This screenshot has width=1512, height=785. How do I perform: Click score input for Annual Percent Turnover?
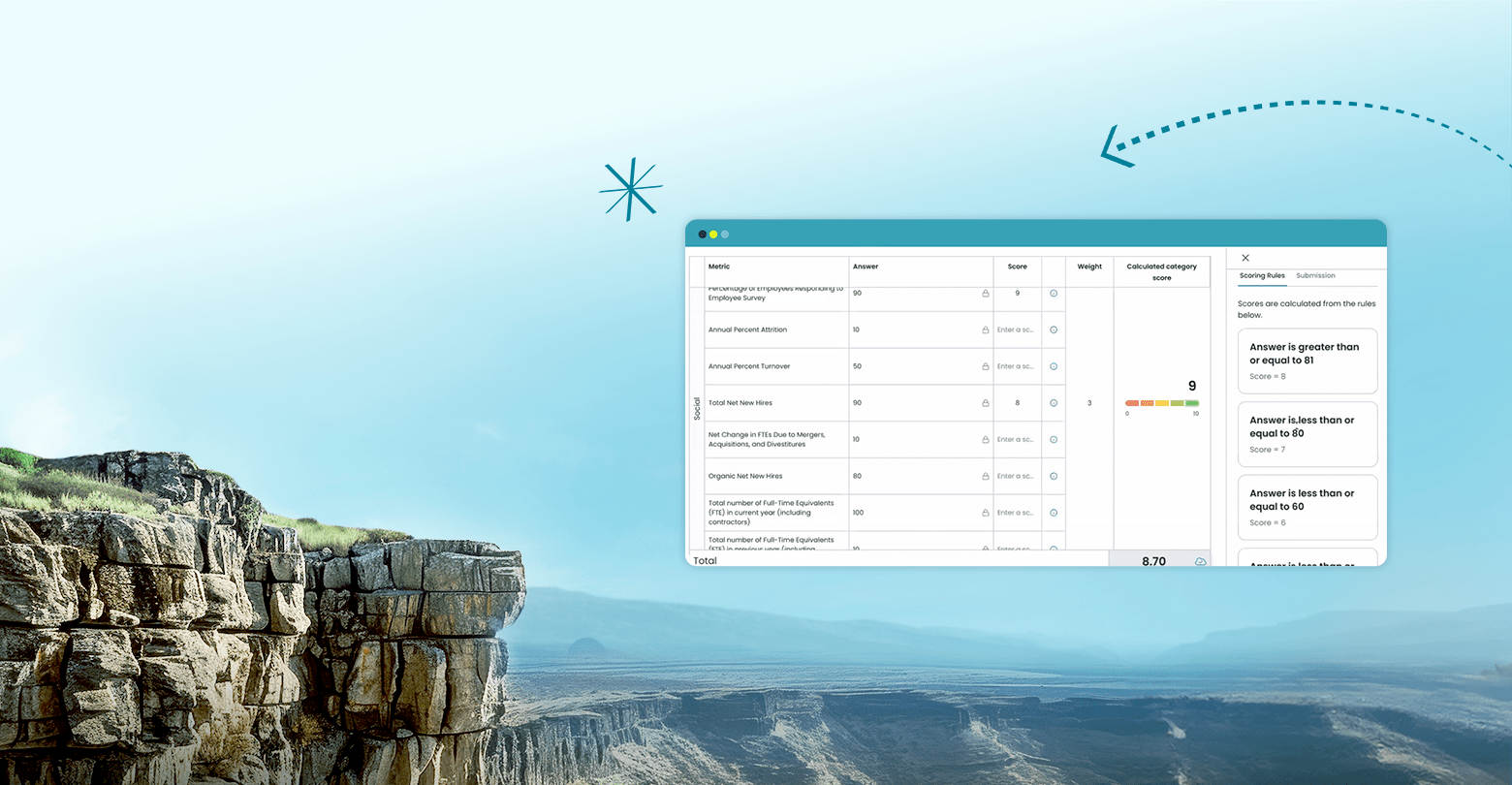pos(1016,366)
